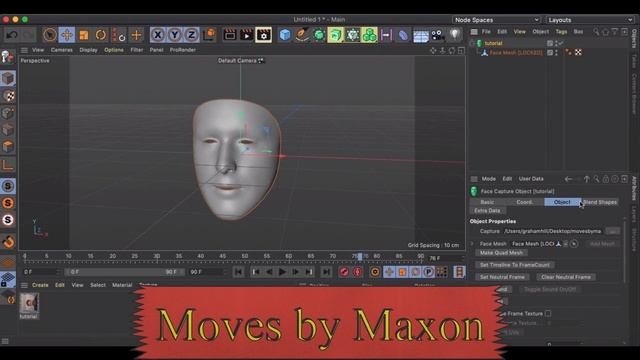Open the viewport Cameras menu

point(62,50)
